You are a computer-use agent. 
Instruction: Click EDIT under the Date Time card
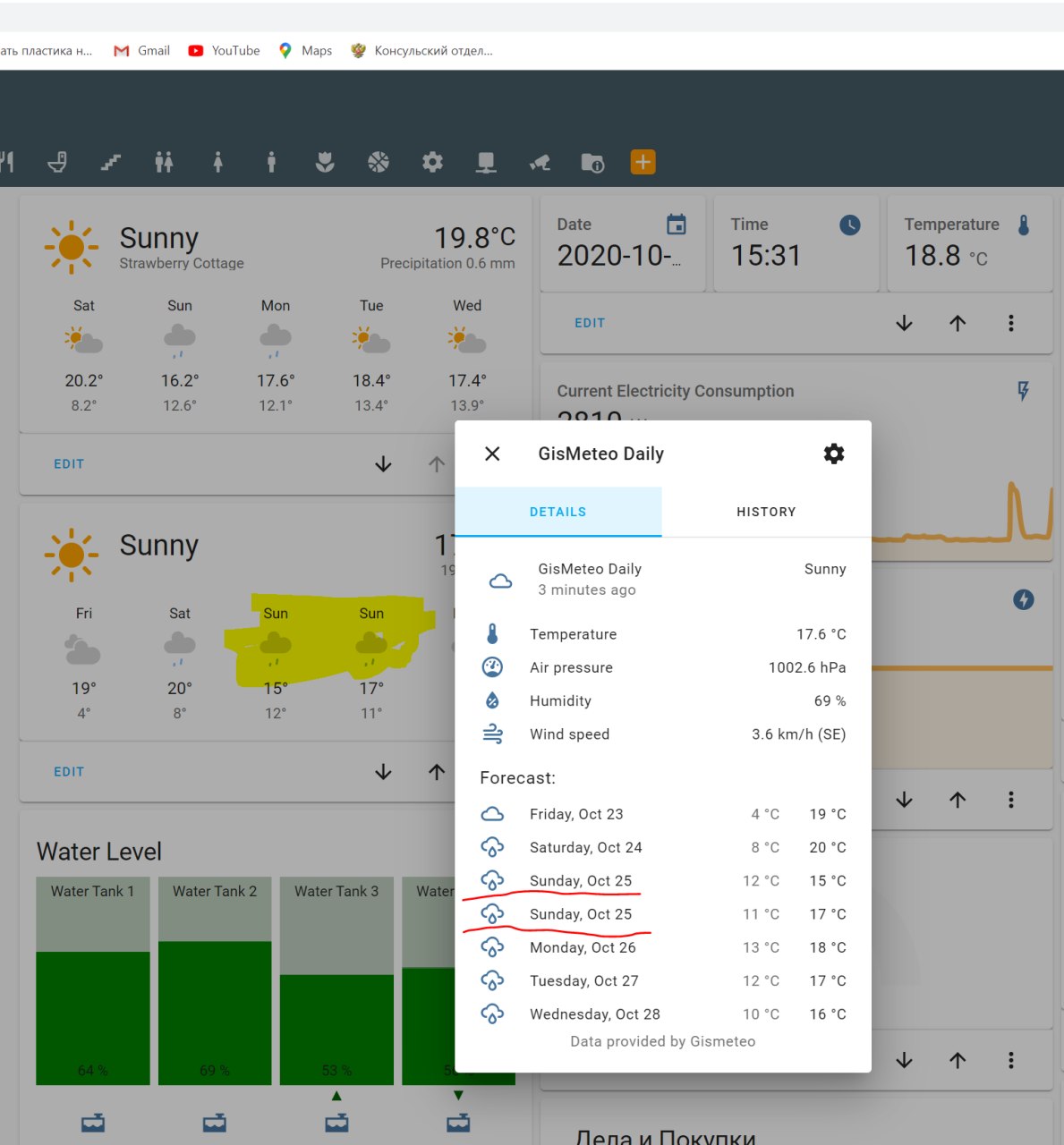point(590,323)
